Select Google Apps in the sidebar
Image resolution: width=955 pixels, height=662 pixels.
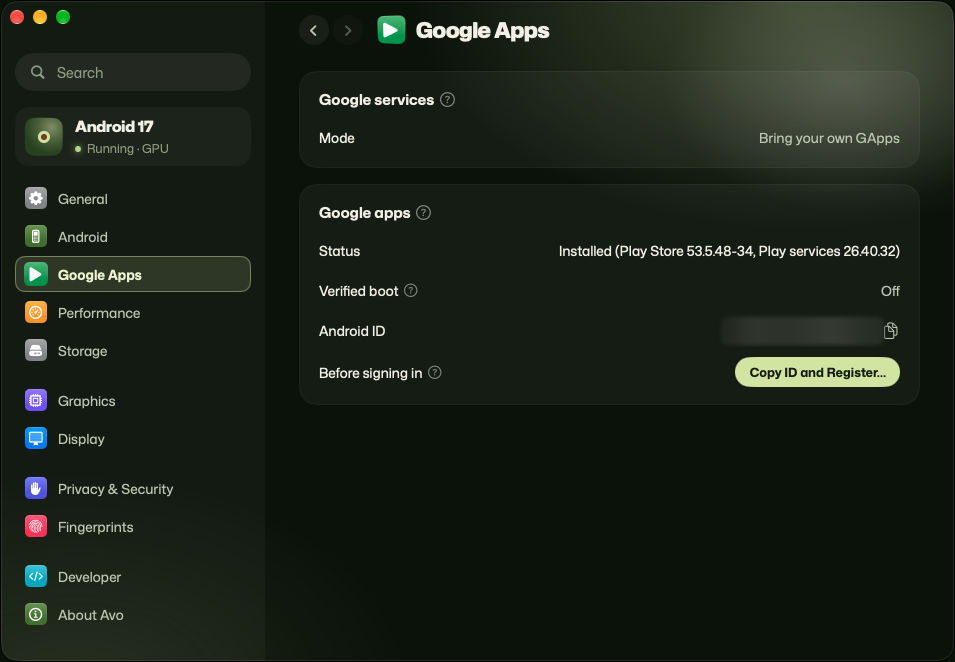tap(133, 275)
